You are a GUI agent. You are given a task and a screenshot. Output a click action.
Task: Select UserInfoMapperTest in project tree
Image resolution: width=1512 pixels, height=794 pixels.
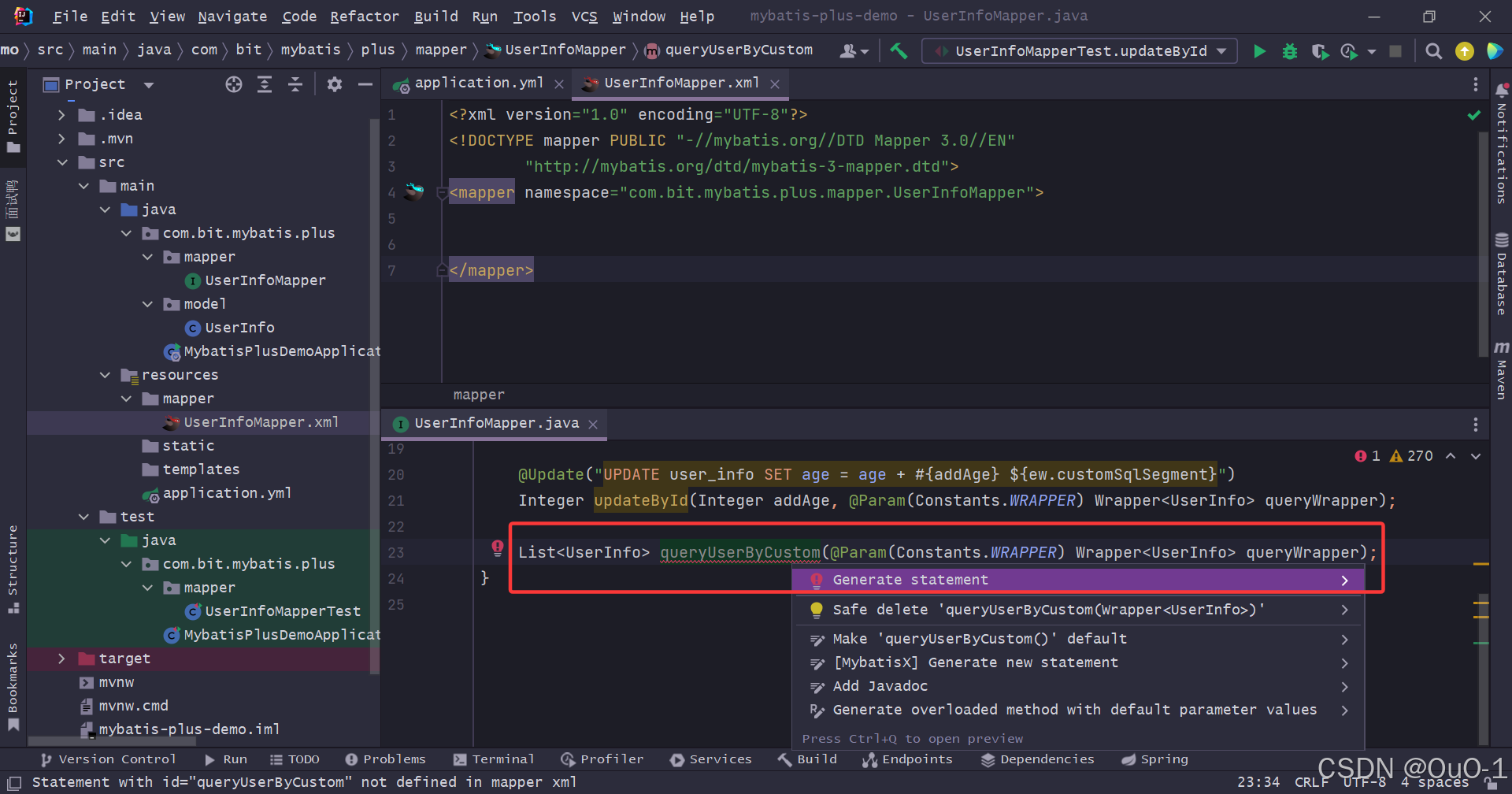(283, 611)
